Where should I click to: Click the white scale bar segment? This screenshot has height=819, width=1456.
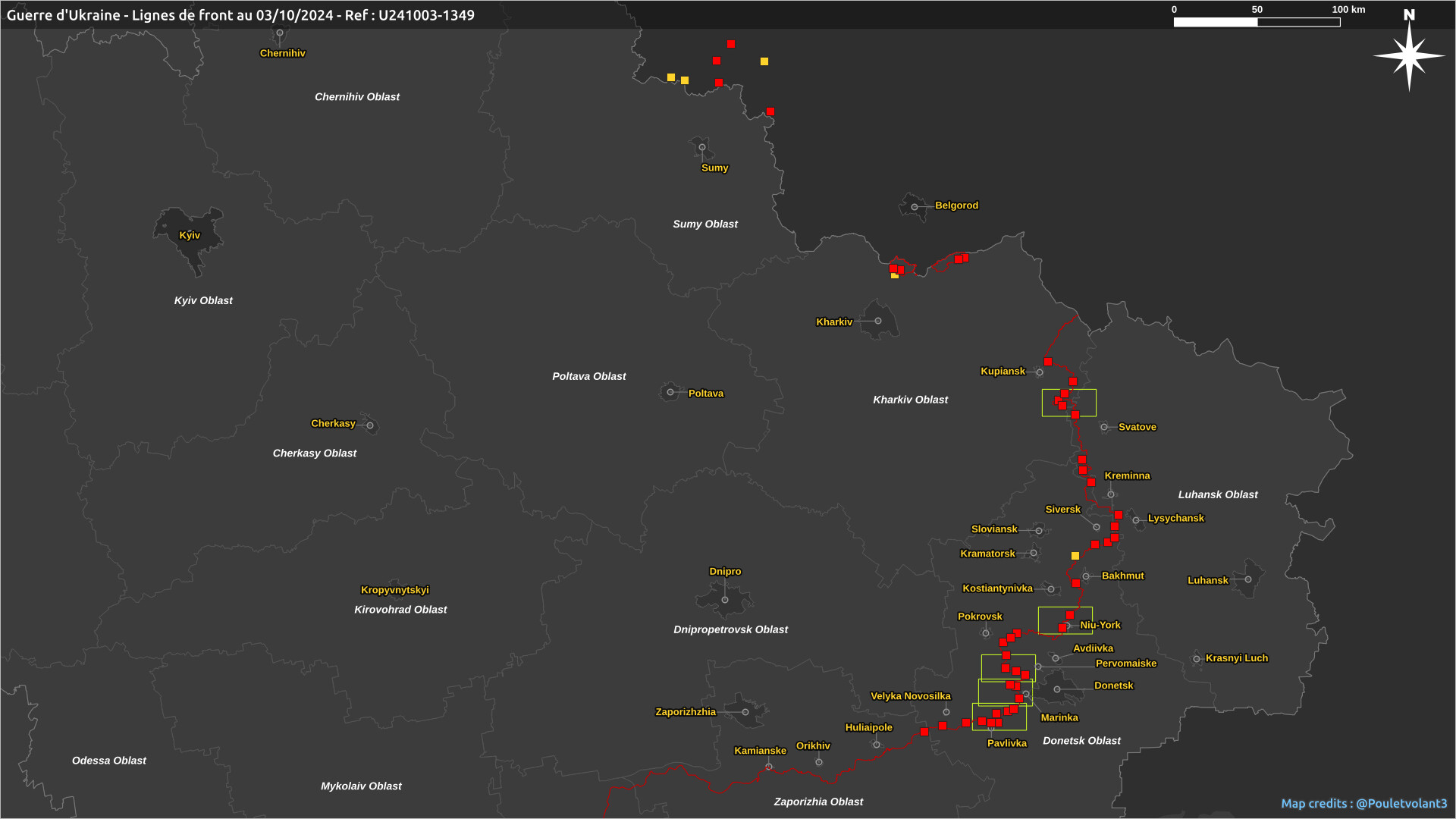click(1215, 22)
